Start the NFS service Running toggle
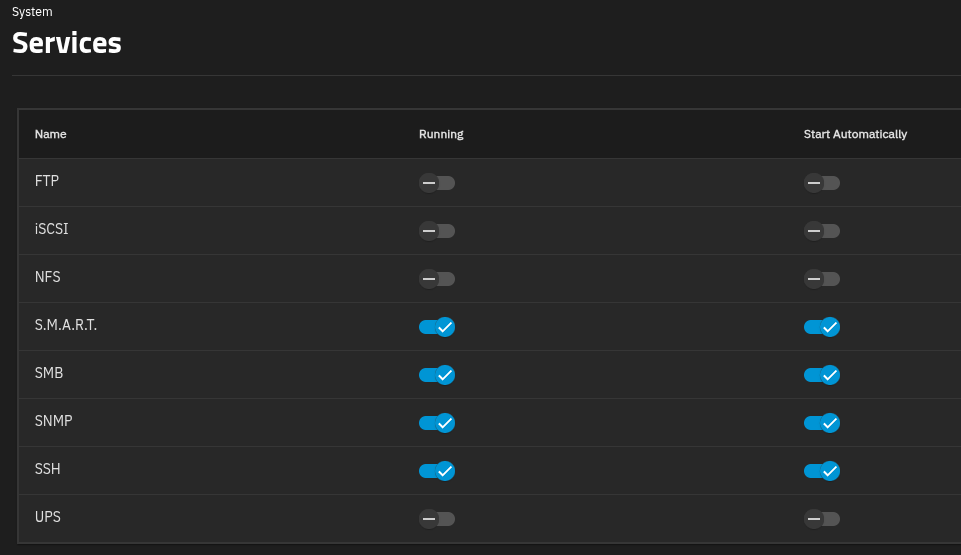This screenshot has height=555, width=961. pos(437,279)
